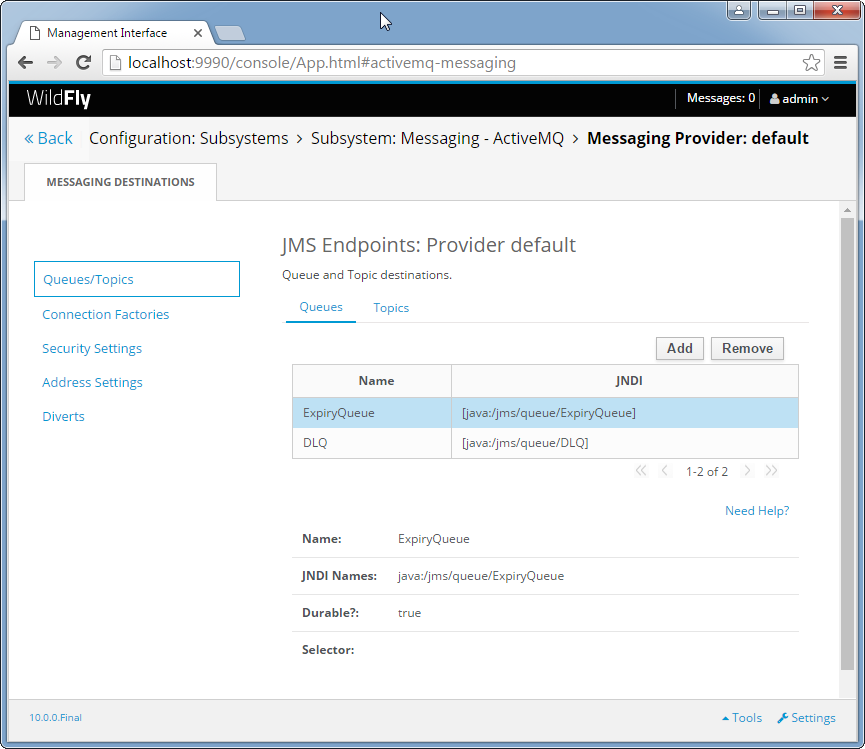
Task: Click the JNDI Names value java:/jms/queue/ExpiryQueue
Action: click(x=480, y=576)
